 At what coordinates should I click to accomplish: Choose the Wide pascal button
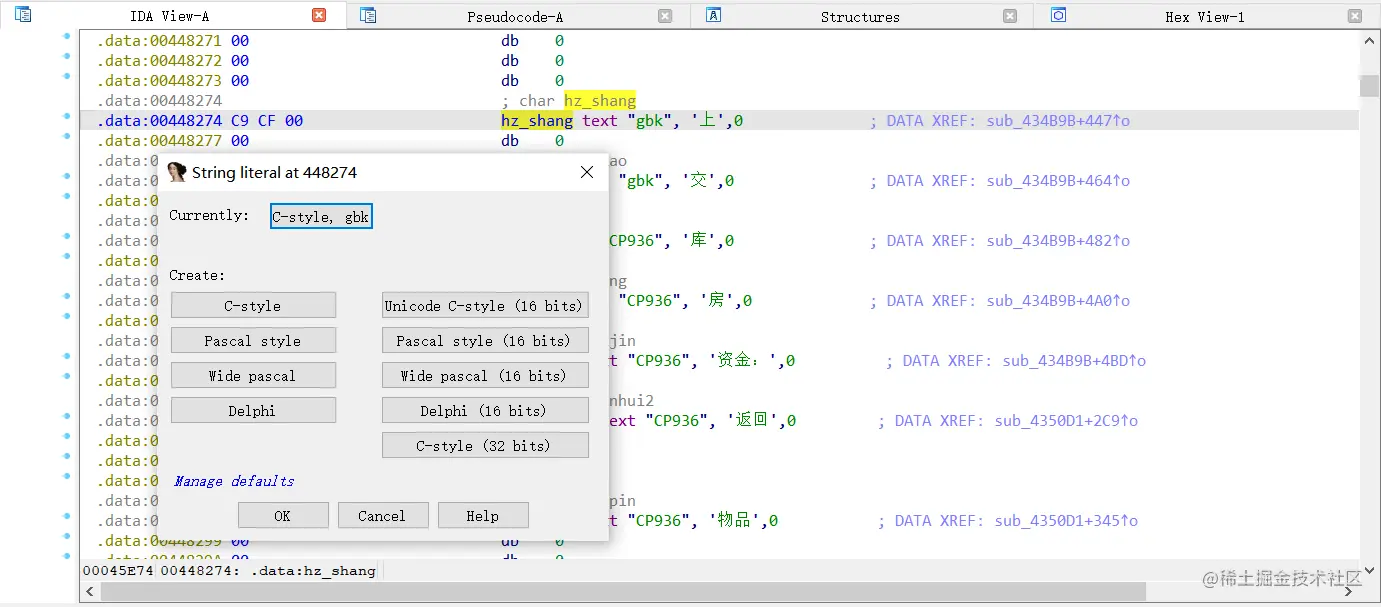click(x=253, y=376)
